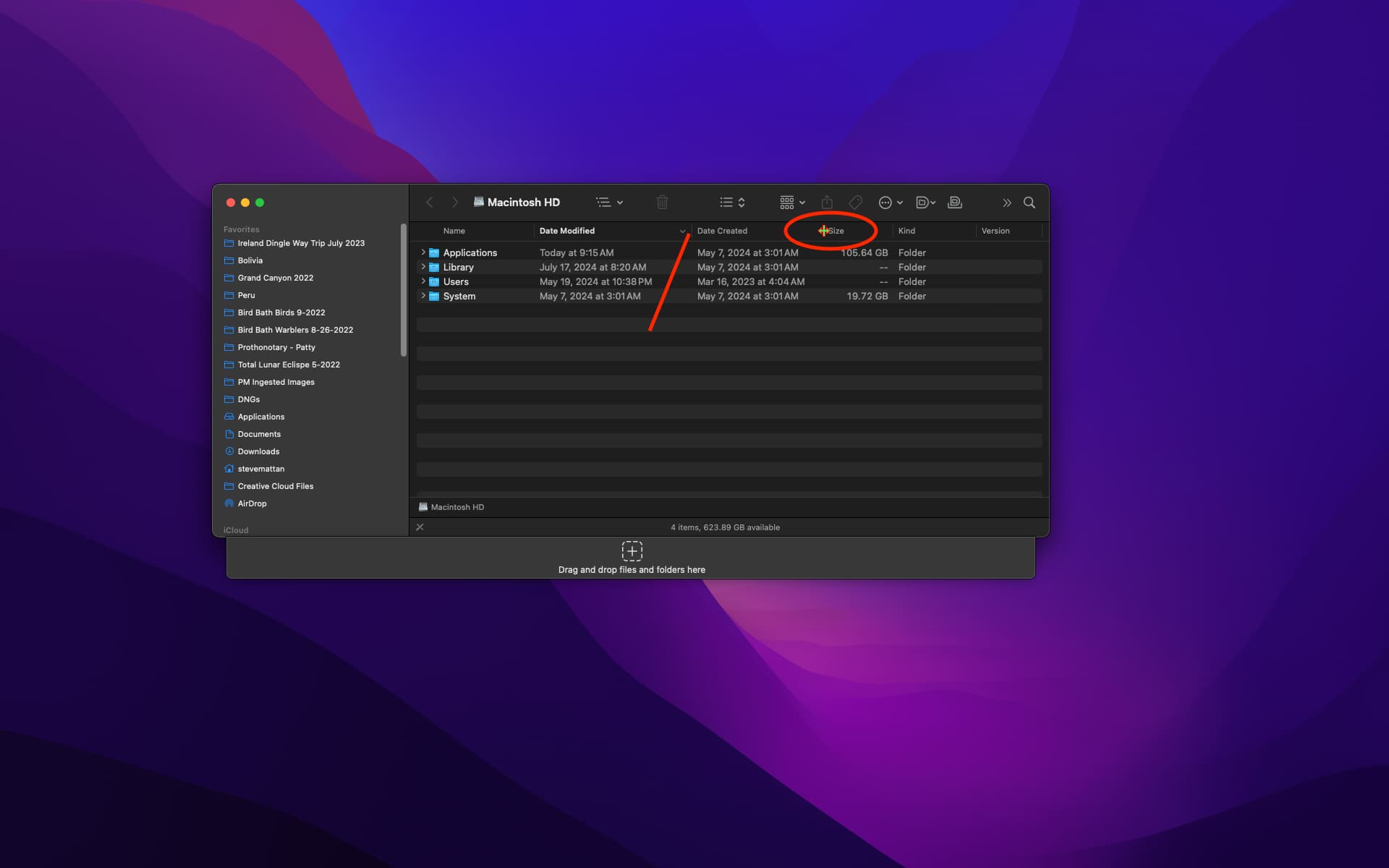The image size is (1389, 868).
Task: Show more toolbar items chevron
Action: (x=1006, y=203)
